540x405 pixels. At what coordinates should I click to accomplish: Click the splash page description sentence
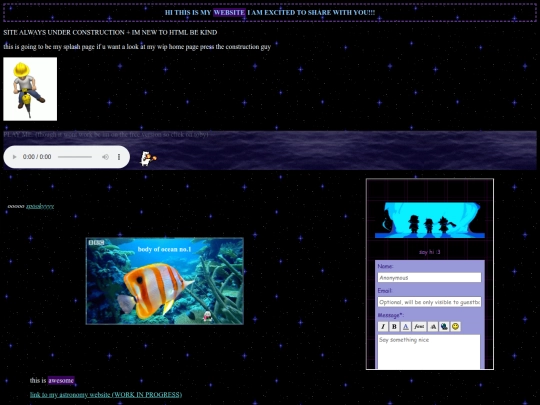137,47
